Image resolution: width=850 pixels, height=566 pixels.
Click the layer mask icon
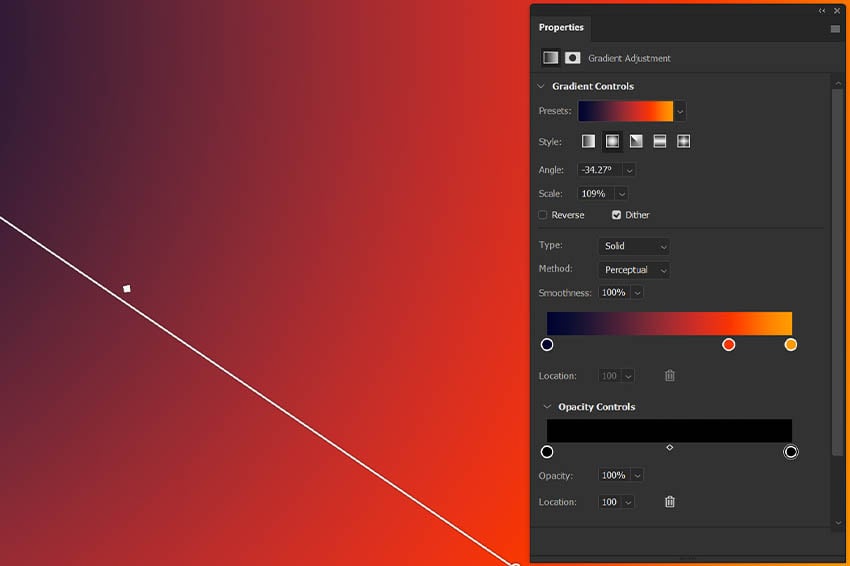(572, 57)
